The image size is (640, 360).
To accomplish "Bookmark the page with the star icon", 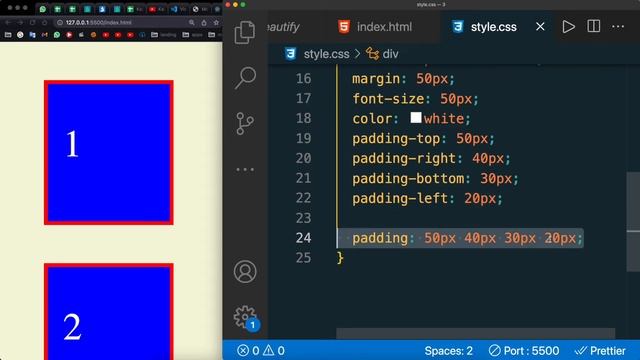I will (216, 22).
